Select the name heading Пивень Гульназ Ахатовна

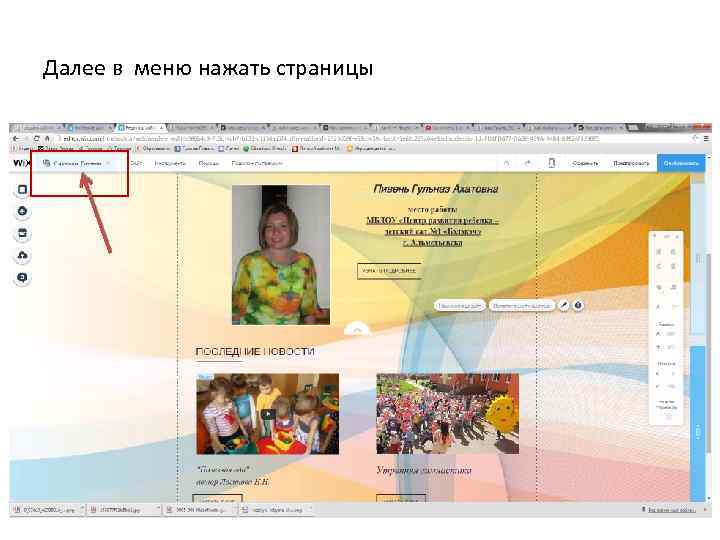pos(436,189)
